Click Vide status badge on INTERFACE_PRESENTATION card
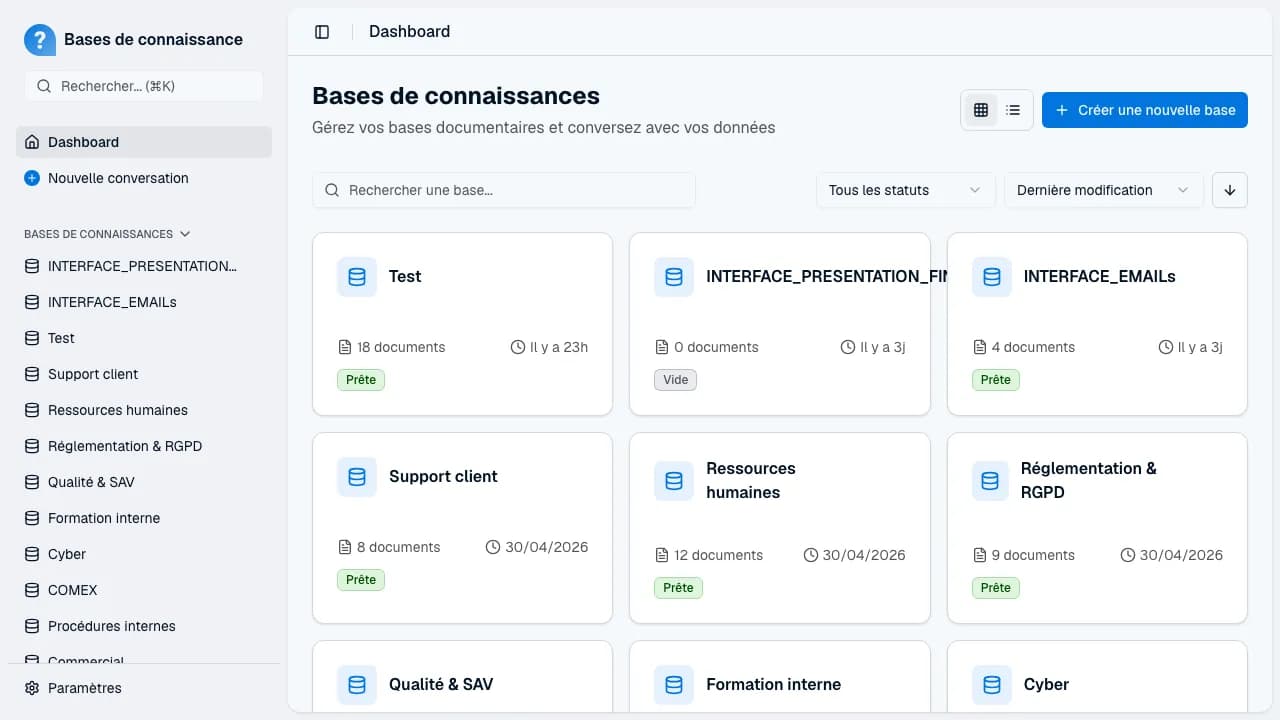The width and height of the screenshot is (1280, 720). click(x=676, y=380)
